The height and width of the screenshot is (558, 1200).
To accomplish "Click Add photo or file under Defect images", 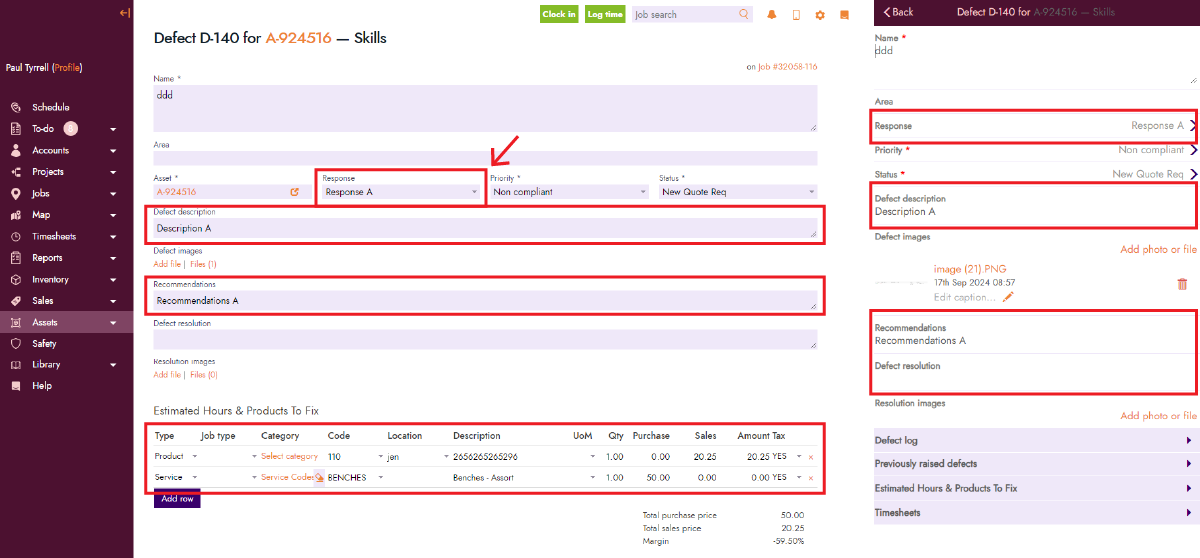I will [x=1158, y=250].
